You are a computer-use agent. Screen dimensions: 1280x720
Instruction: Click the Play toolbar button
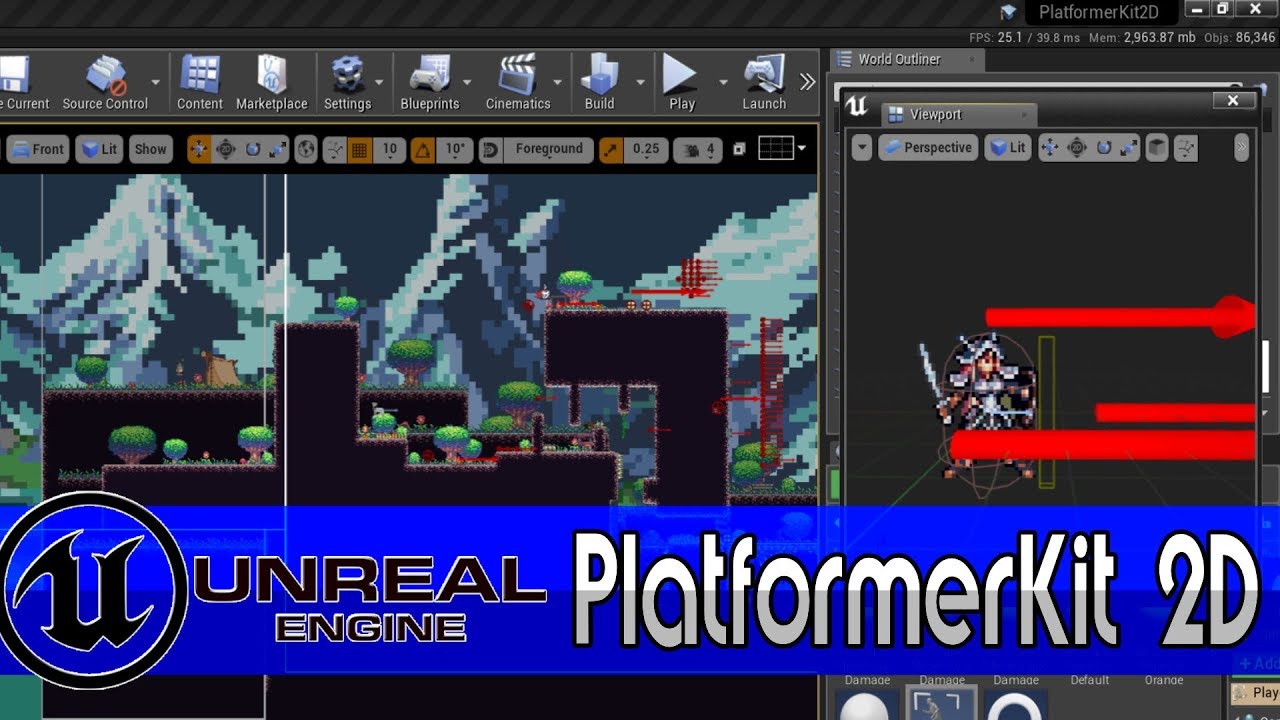pos(681,83)
